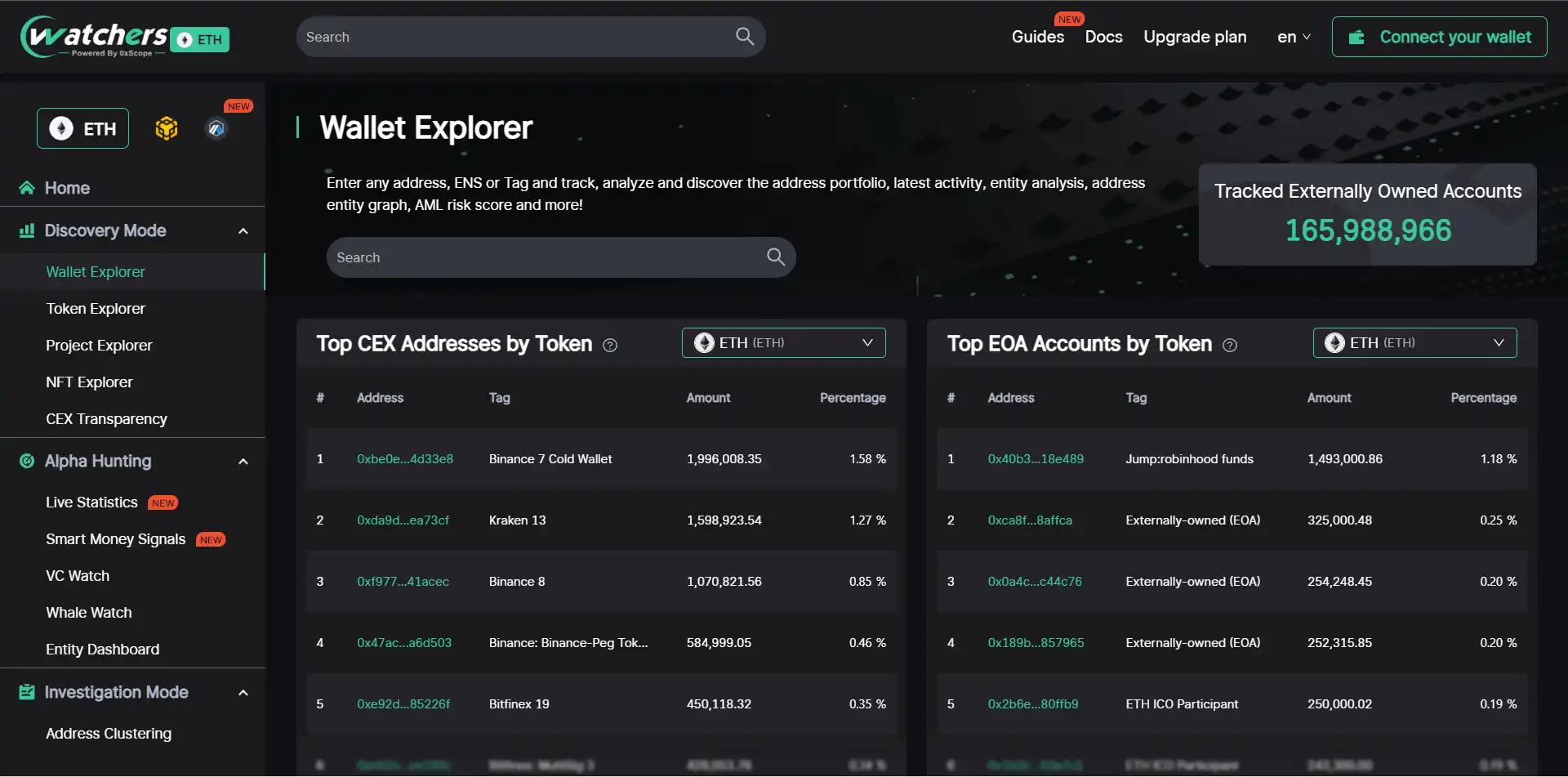Viewport: 1568px width, 777px height.
Task: Click the Alpha Hunting target icon
Action: (27, 461)
